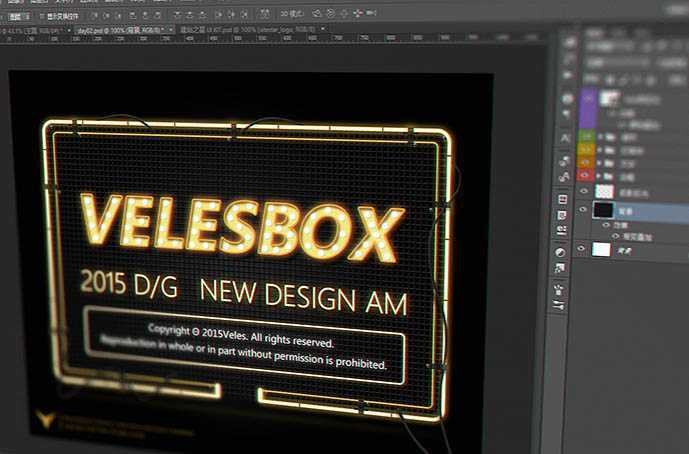The image size is (689, 454).
Task: Enable the Show Transform Controls checkbox
Action: coord(42,16)
